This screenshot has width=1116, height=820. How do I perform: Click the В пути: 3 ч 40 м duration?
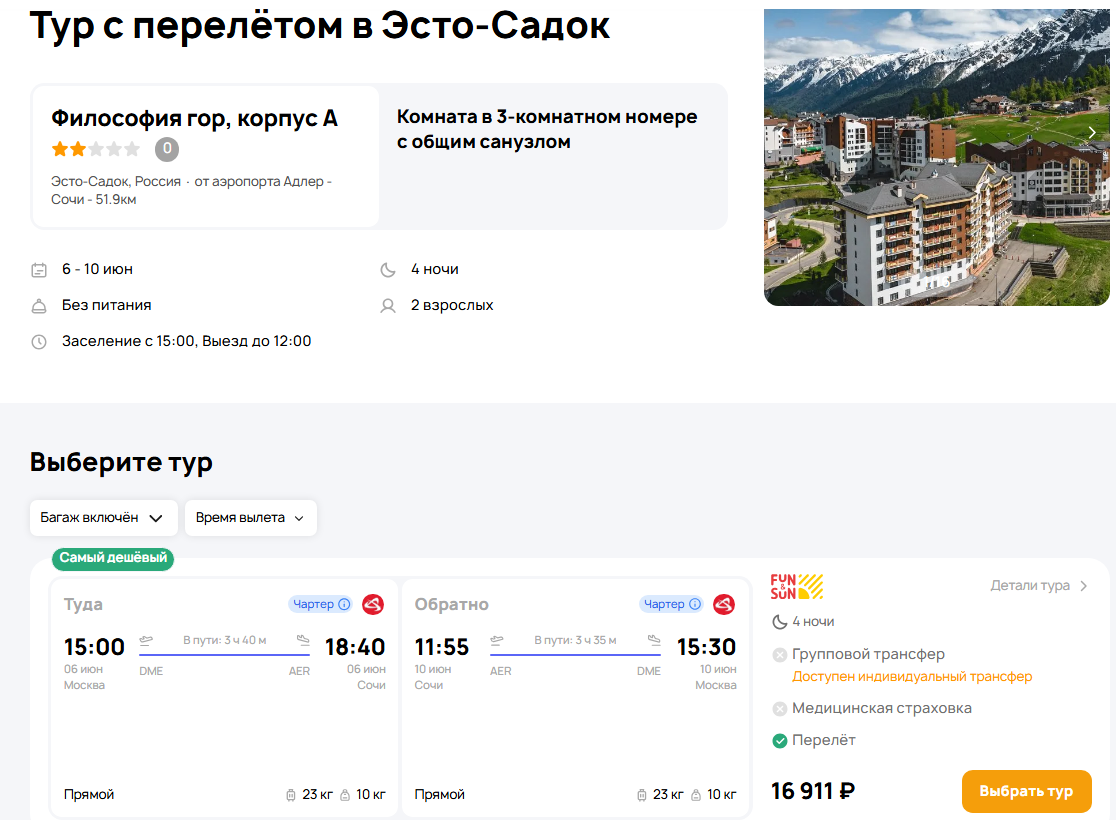click(224, 640)
